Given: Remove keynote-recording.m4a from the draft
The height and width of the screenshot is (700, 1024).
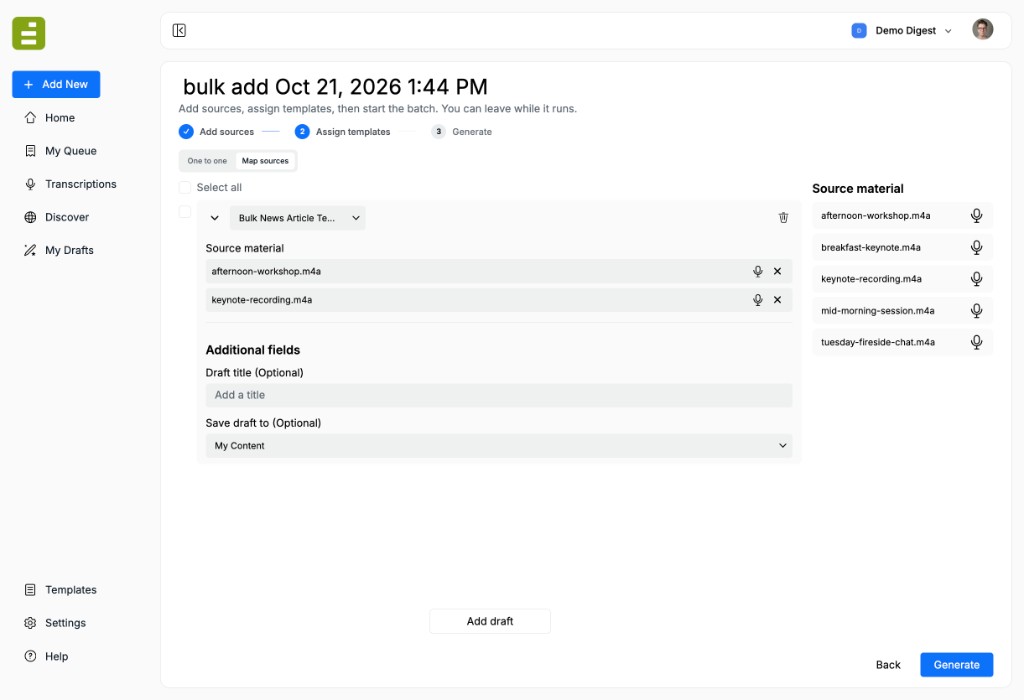Looking at the screenshot, I should tap(777, 300).
